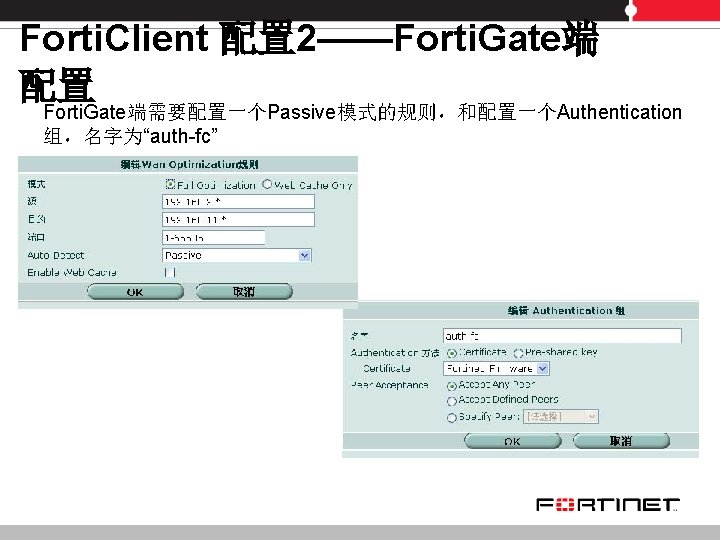Click the auth-fc name input field
720x540 pixels.
pyautogui.click(x=562, y=336)
